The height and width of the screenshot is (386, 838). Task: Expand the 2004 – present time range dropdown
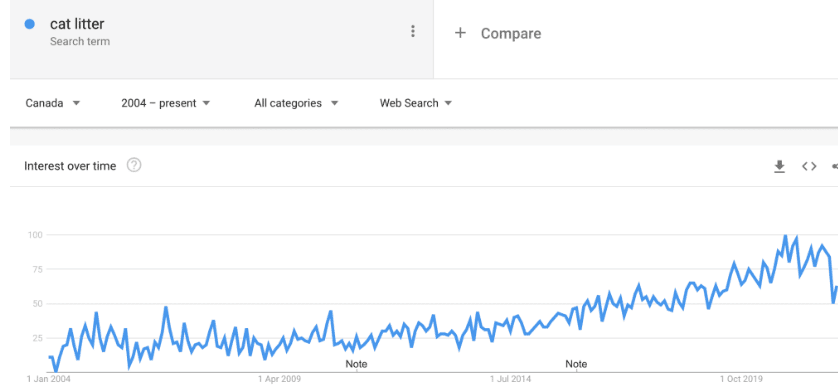(x=166, y=103)
